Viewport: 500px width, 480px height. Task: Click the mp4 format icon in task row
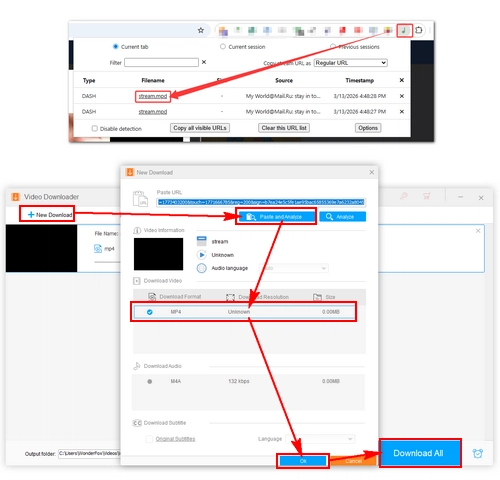[98, 248]
